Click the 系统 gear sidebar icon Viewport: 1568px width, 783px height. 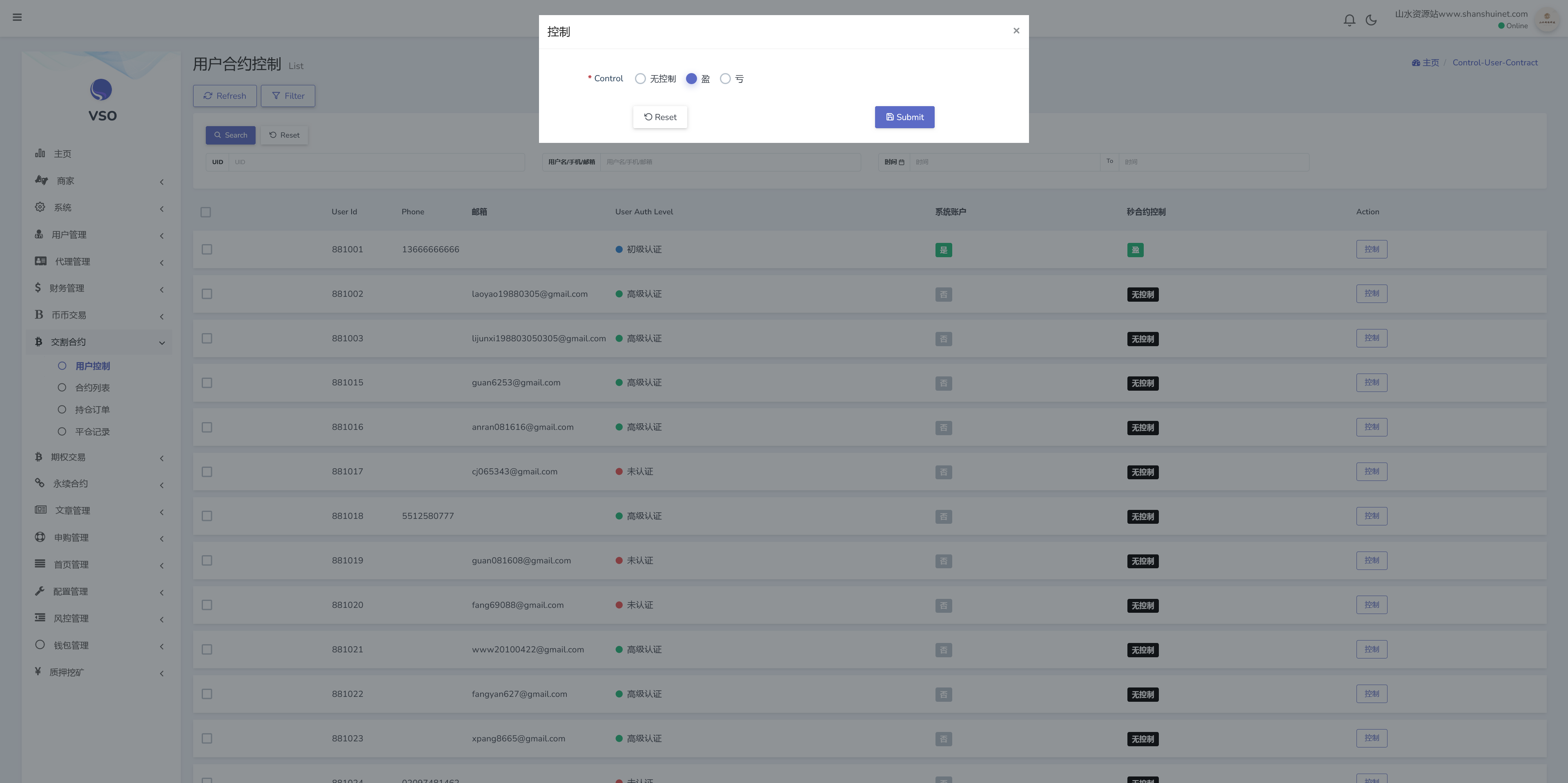pyautogui.click(x=40, y=207)
